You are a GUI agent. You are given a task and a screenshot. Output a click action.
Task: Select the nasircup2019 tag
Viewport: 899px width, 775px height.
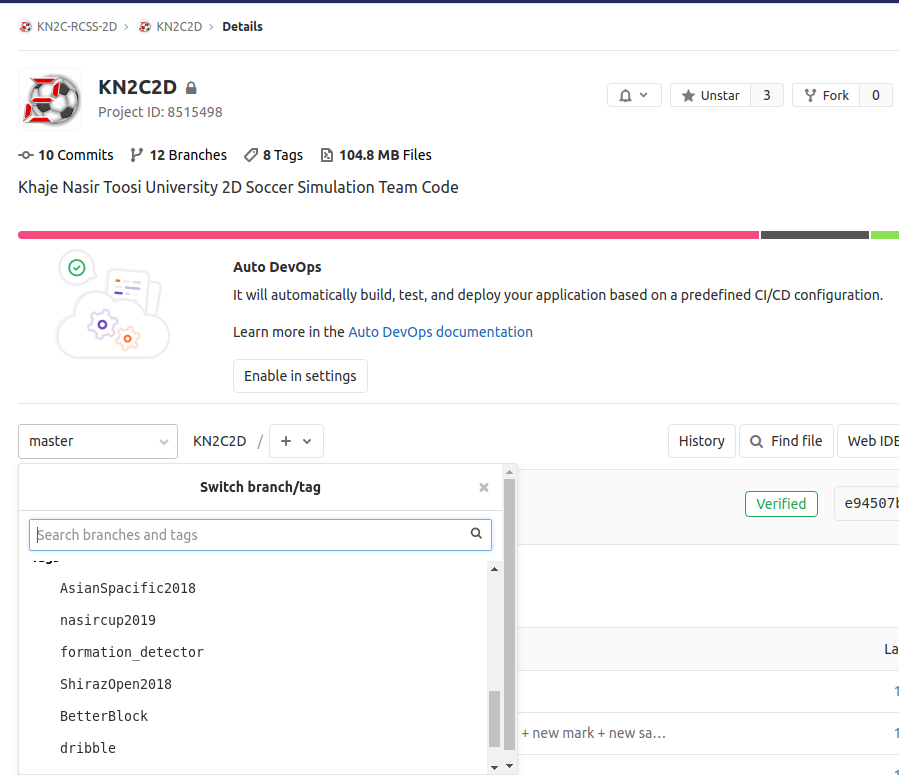[x=108, y=620]
